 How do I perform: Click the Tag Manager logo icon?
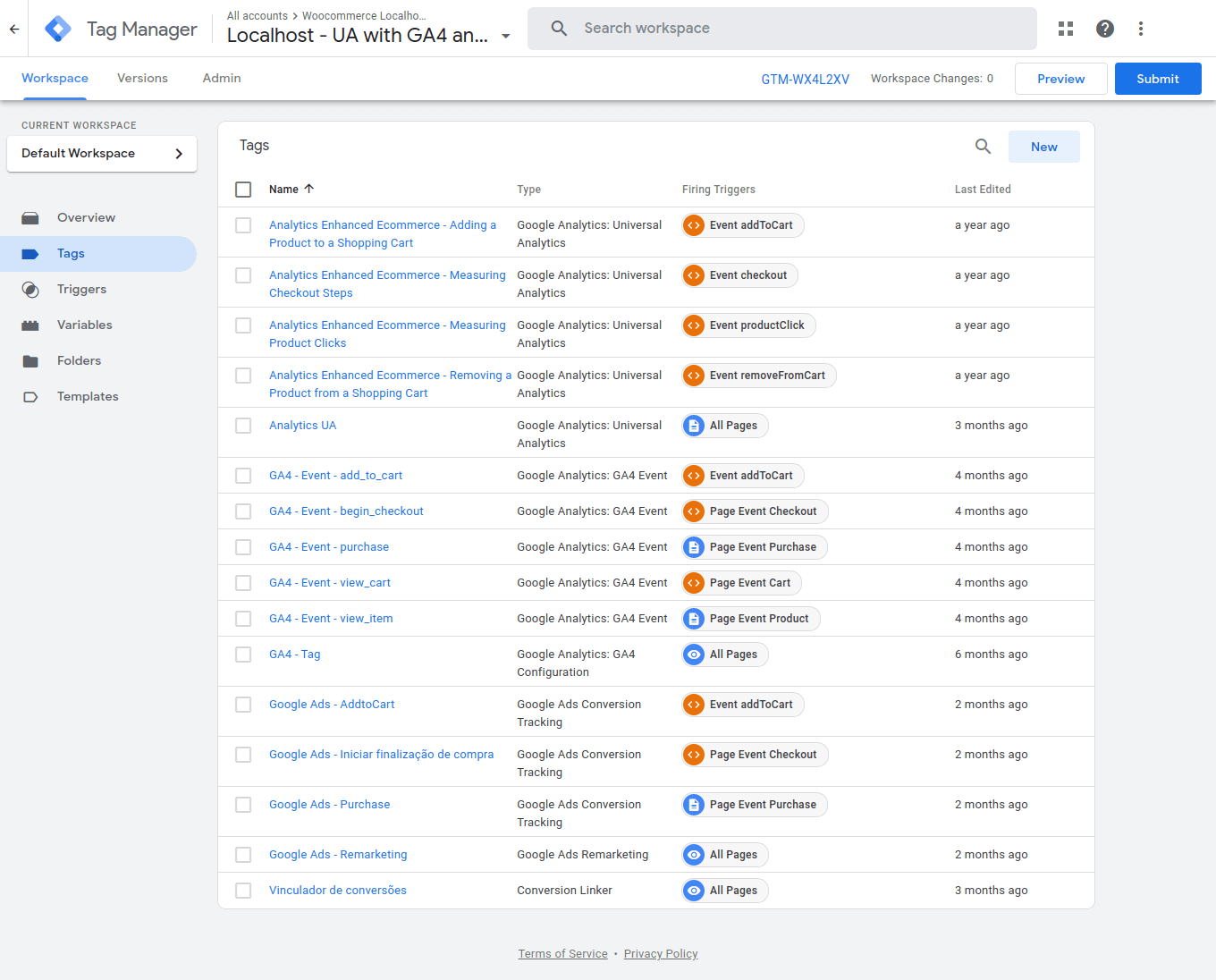click(58, 29)
